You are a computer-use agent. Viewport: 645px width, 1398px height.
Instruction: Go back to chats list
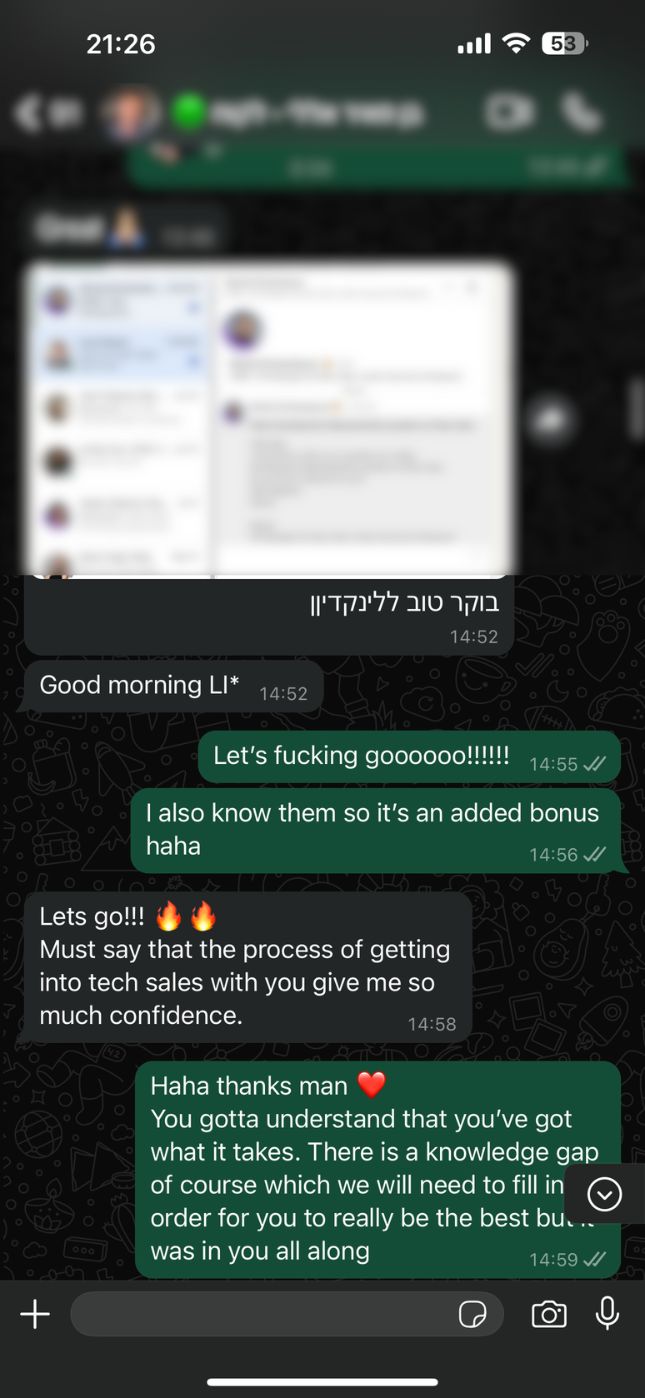[x=46, y=113]
